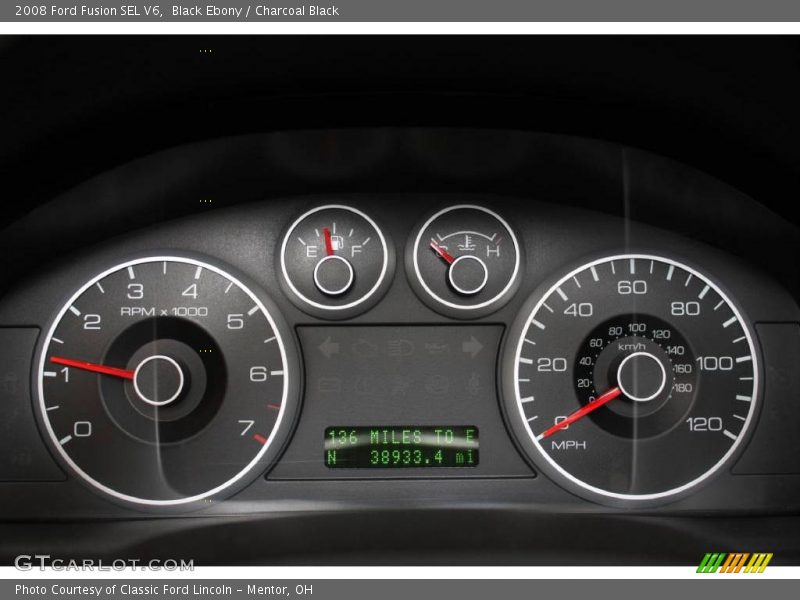This screenshot has width=800, height=600.
Task: Click the odometer reading "38933.4 mi"
Action: (422, 457)
